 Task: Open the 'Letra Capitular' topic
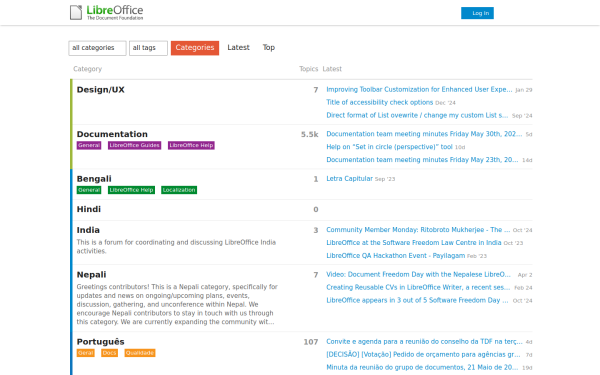click(x=349, y=179)
